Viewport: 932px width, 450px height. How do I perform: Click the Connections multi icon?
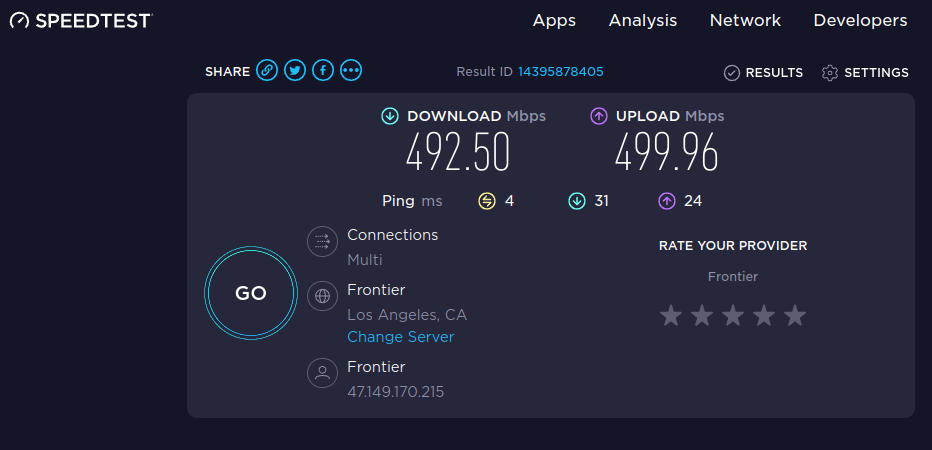click(322, 241)
